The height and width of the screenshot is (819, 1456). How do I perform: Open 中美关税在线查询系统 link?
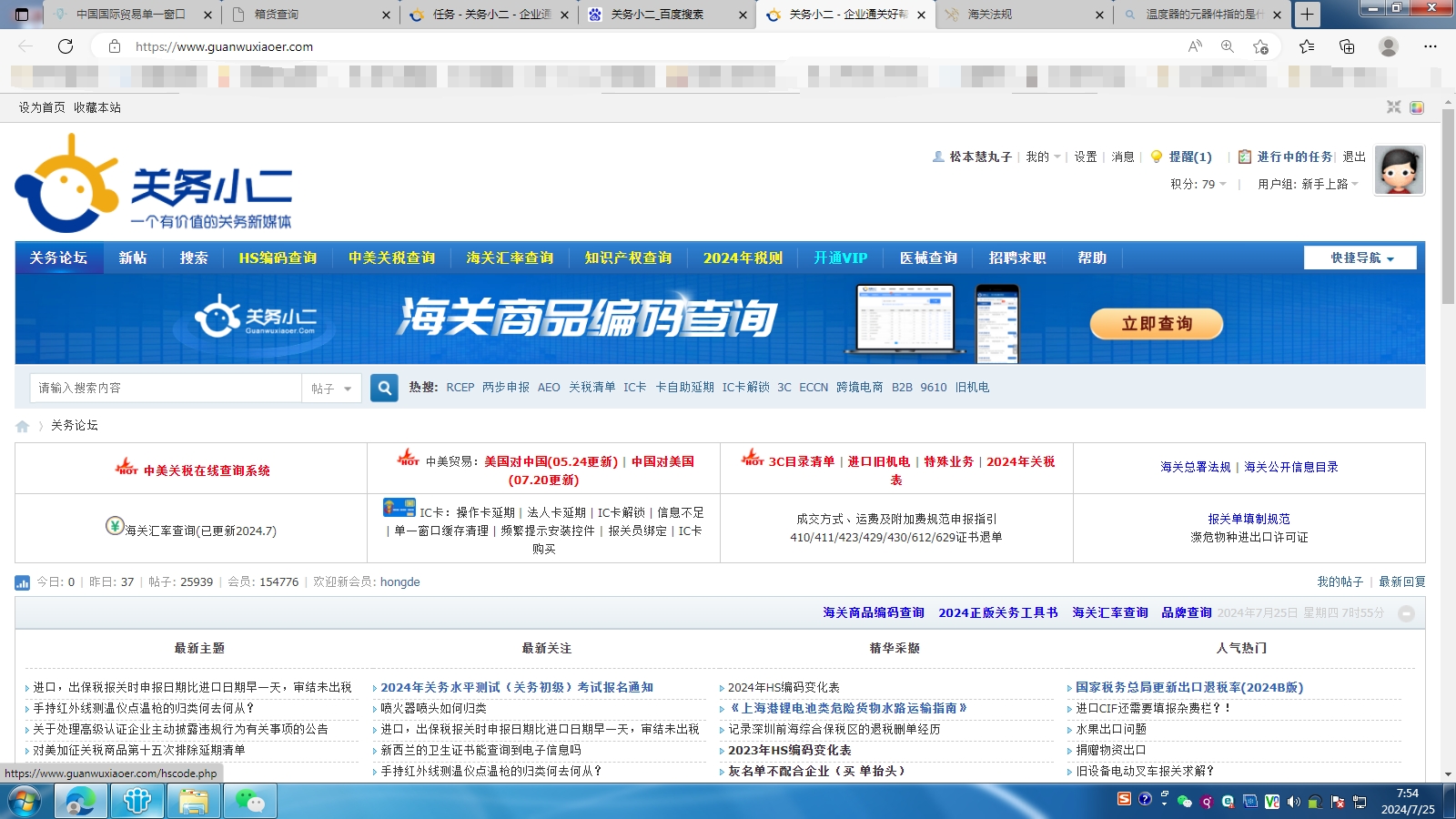pos(207,470)
